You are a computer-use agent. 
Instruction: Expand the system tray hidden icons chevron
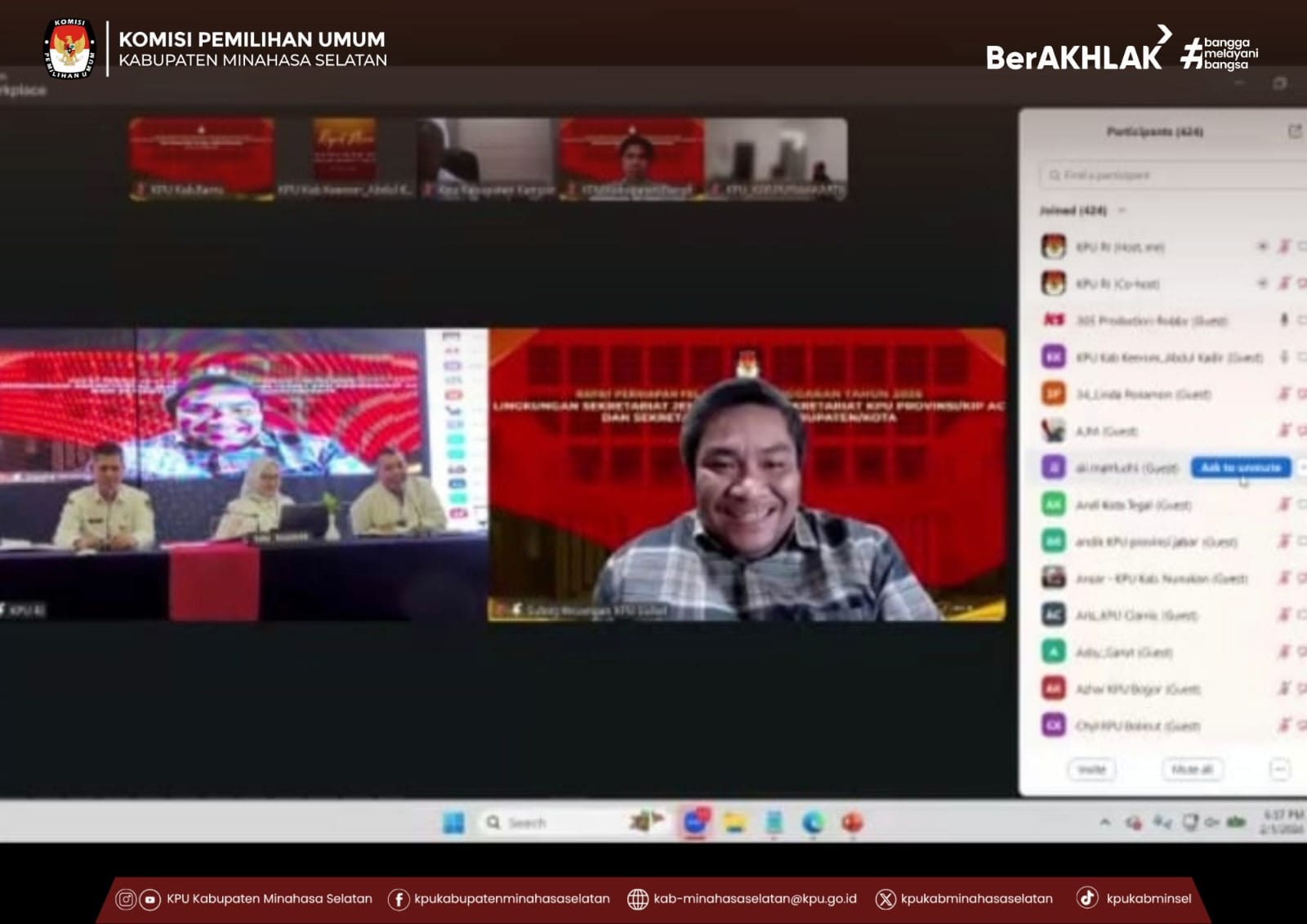pos(1105,823)
